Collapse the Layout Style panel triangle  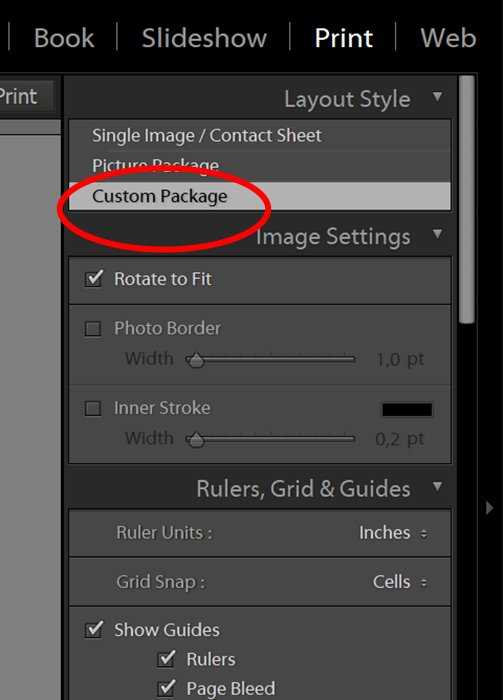437,96
